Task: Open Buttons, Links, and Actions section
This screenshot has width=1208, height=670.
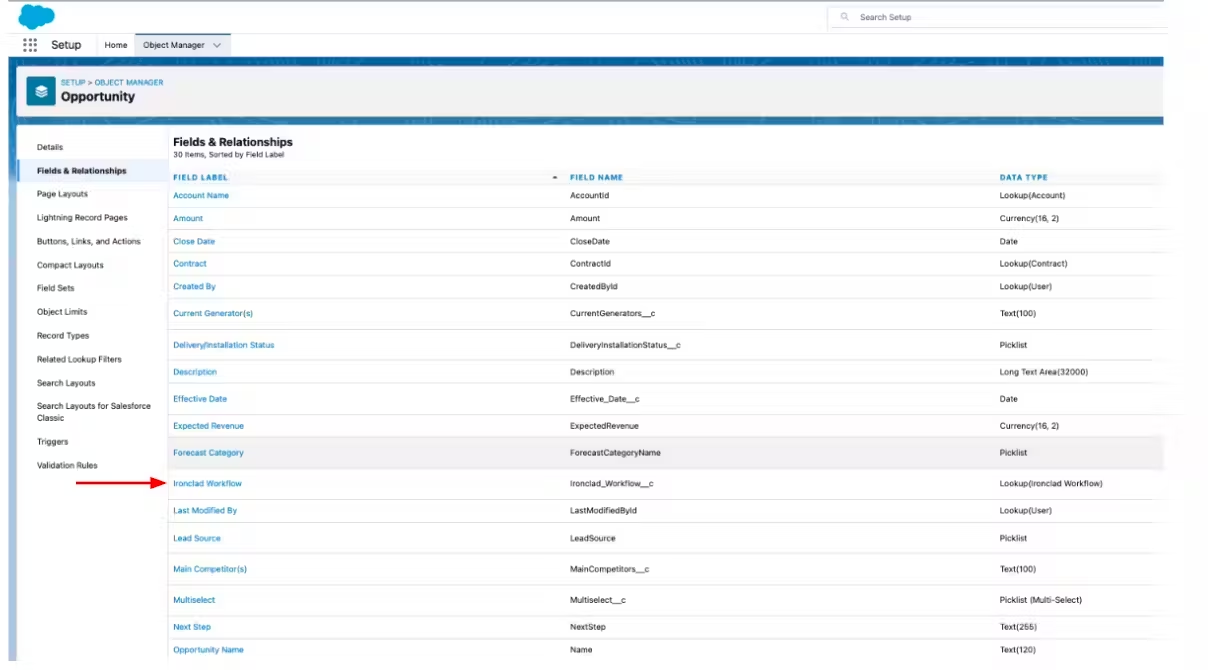Action: pos(89,241)
